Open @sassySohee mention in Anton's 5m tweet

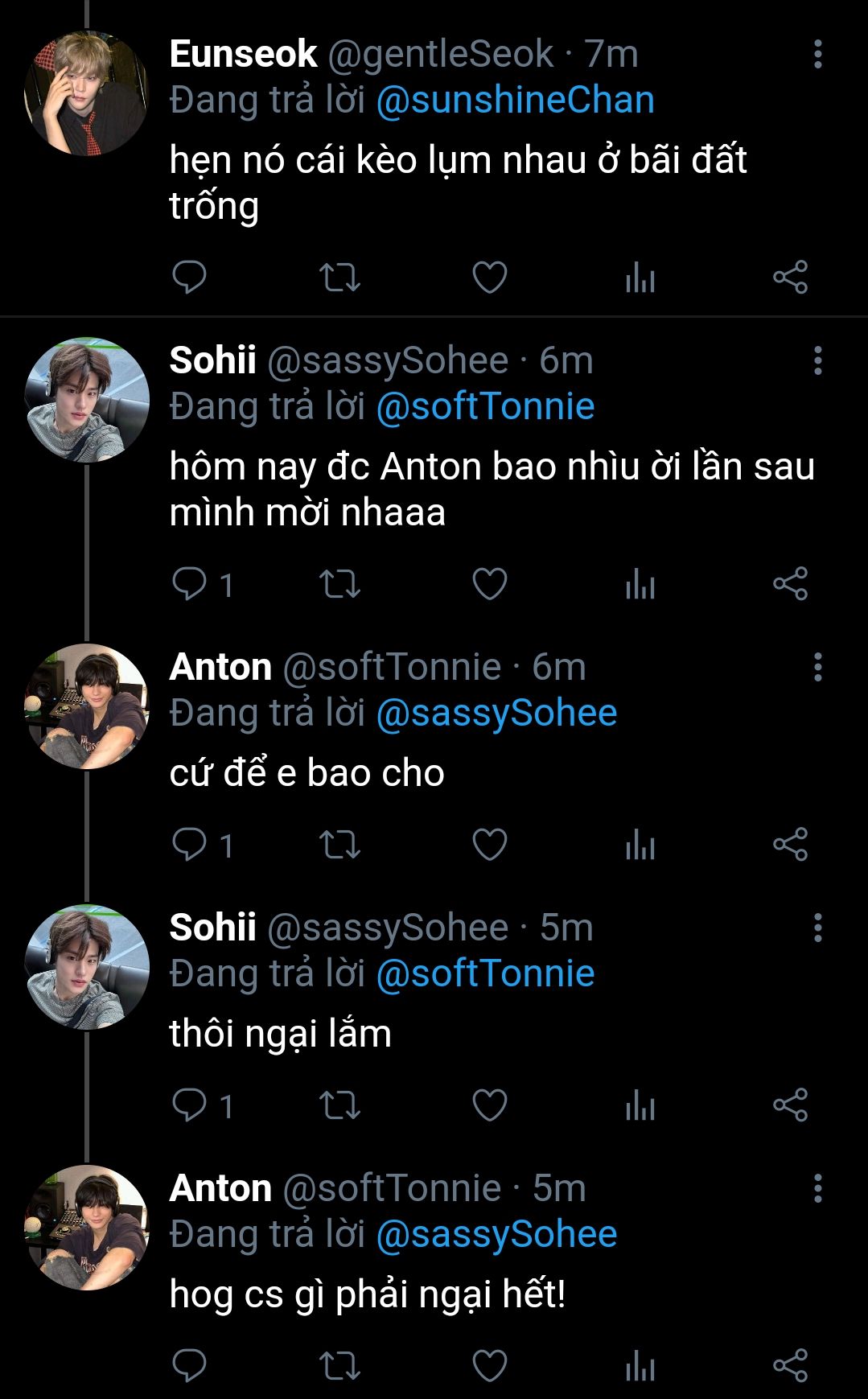click(x=496, y=1234)
